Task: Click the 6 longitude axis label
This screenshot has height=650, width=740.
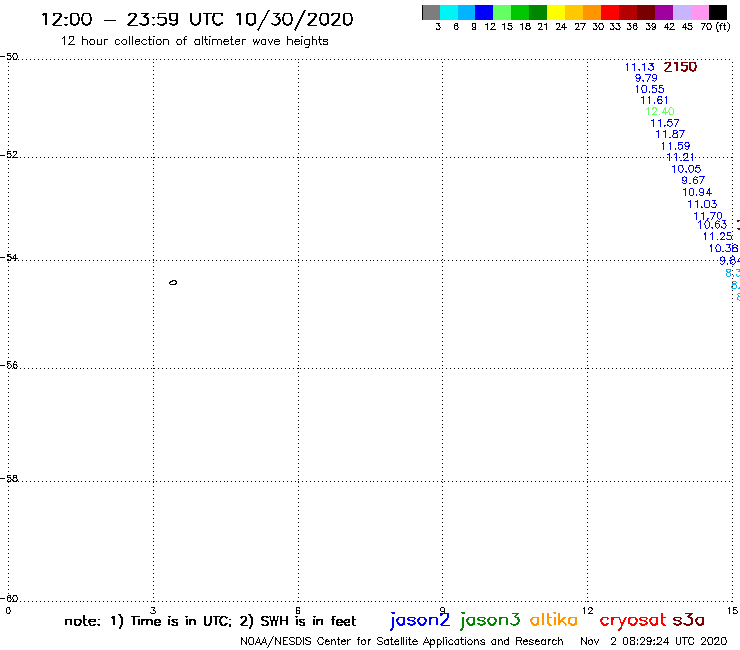Action: click(x=298, y=611)
